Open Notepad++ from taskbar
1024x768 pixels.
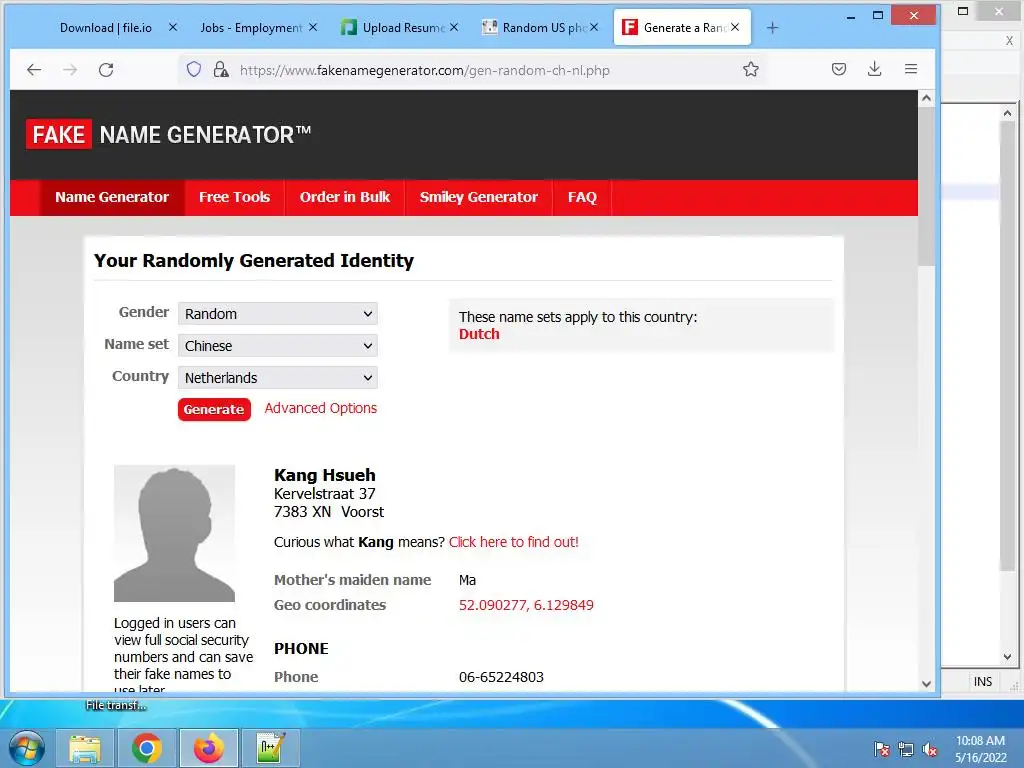point(270,748)
